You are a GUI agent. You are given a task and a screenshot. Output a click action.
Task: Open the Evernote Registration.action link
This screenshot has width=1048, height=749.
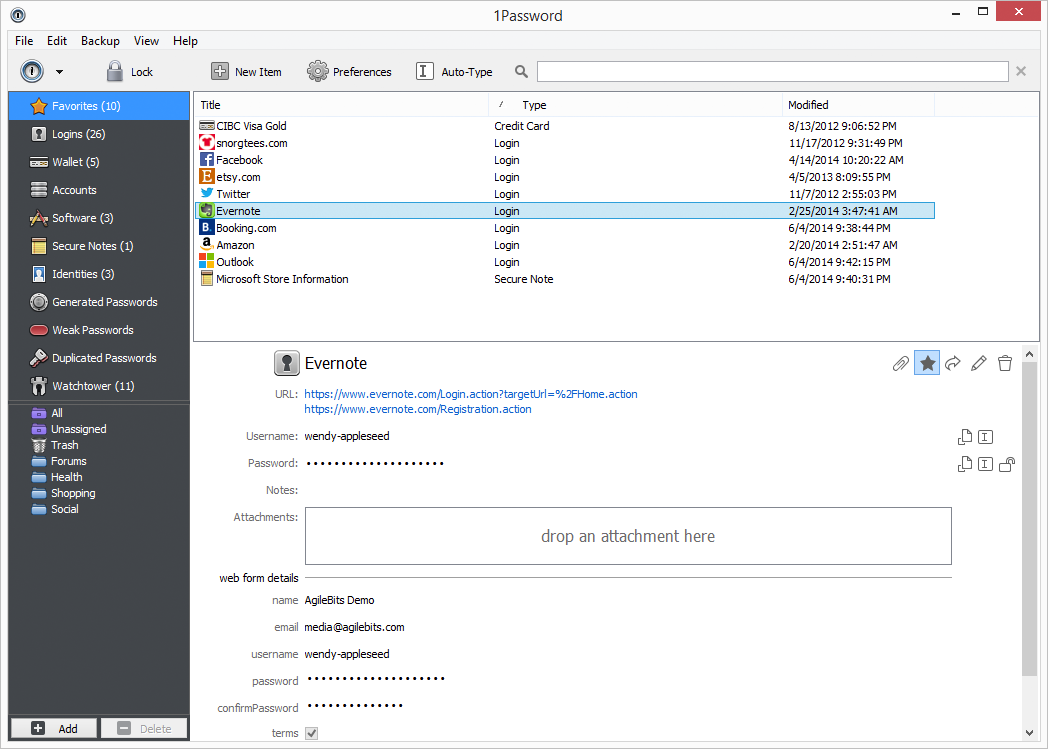coord(417,409)
